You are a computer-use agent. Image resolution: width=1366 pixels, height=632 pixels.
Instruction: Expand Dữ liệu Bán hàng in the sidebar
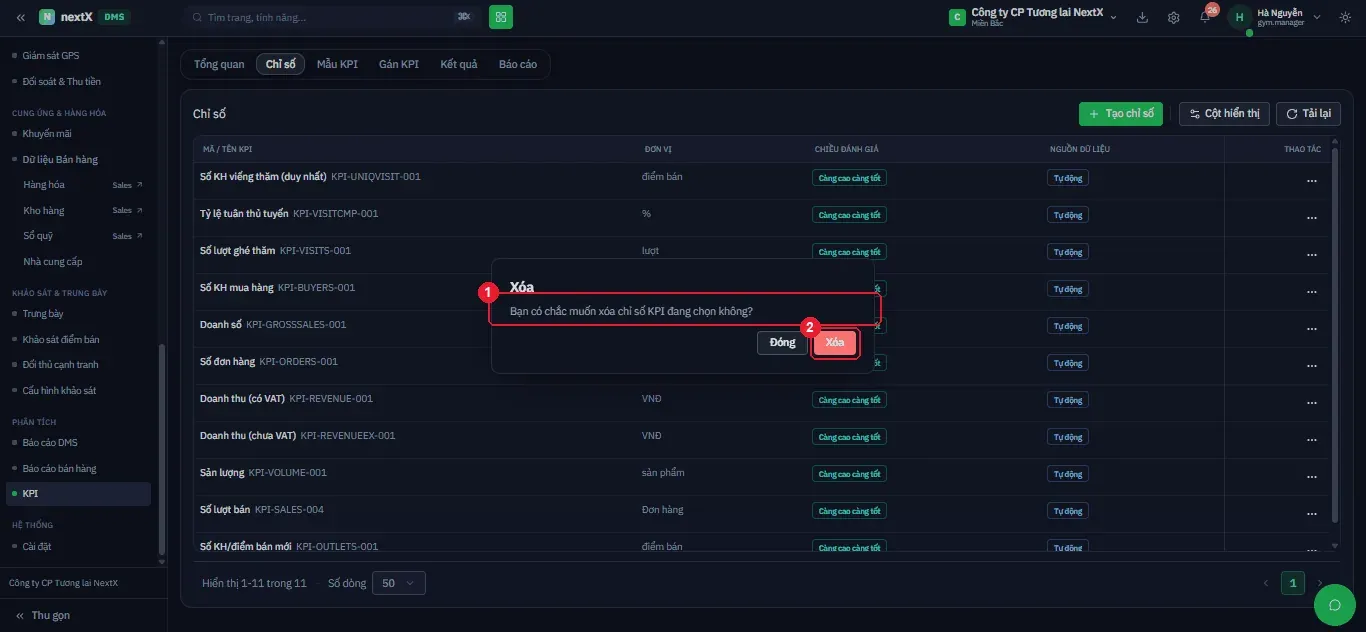(60, 159)
